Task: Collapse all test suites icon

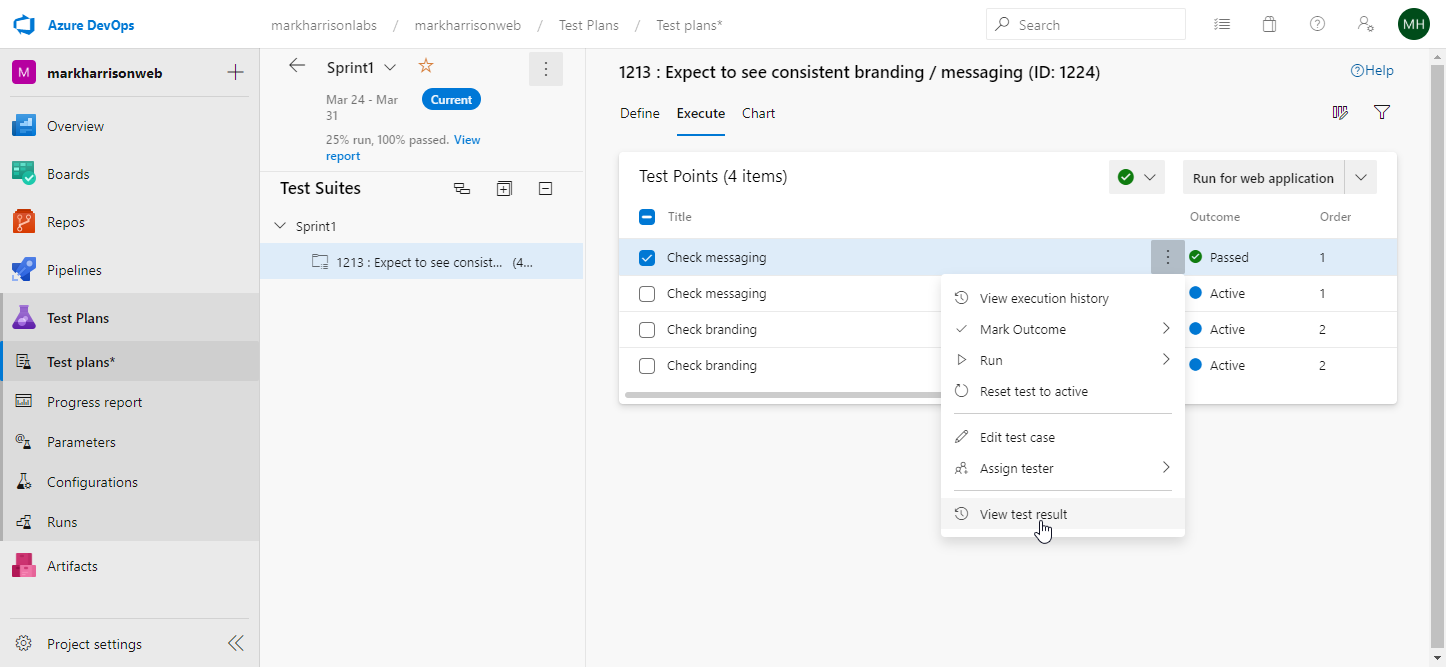Action: pyautogui.click(x=545, y=188)
